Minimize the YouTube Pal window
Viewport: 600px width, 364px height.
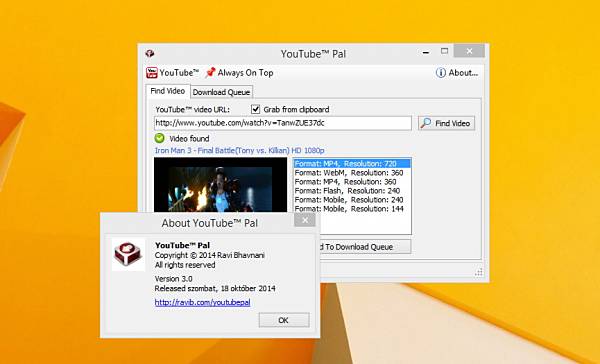coord(426,52)
